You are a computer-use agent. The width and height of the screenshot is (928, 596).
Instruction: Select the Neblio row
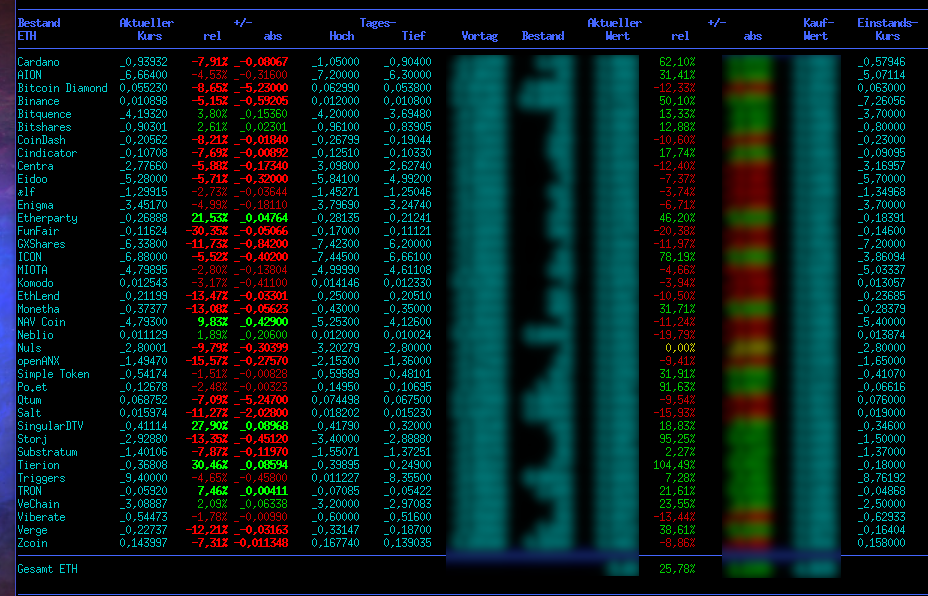click(x=36, y=336)
